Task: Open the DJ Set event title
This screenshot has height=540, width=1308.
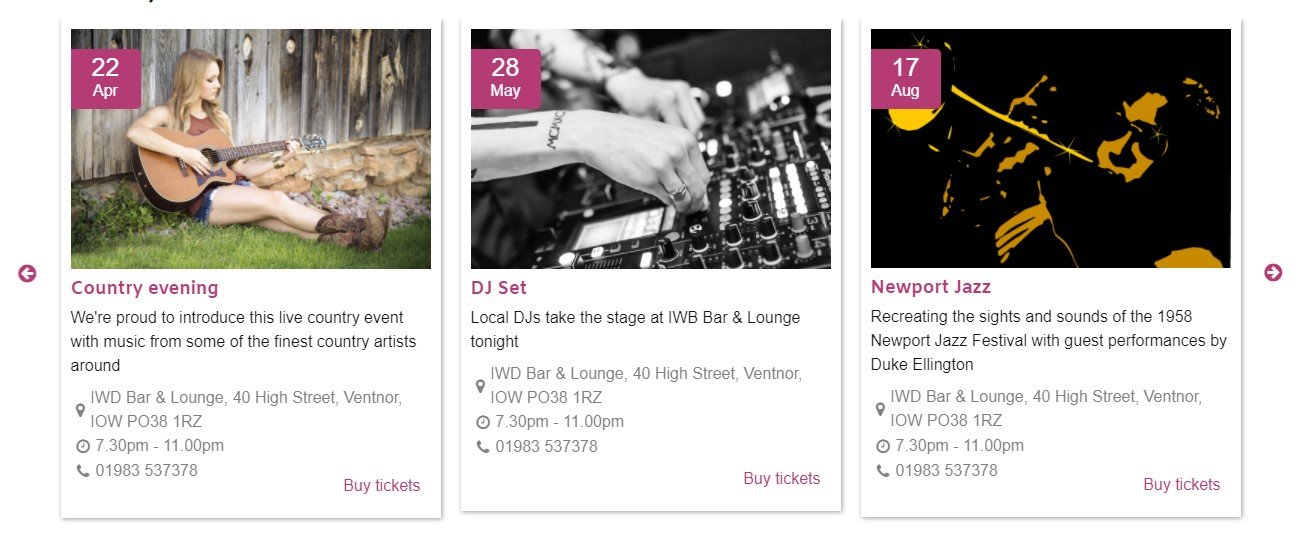Action: click(x=498, y=288)
